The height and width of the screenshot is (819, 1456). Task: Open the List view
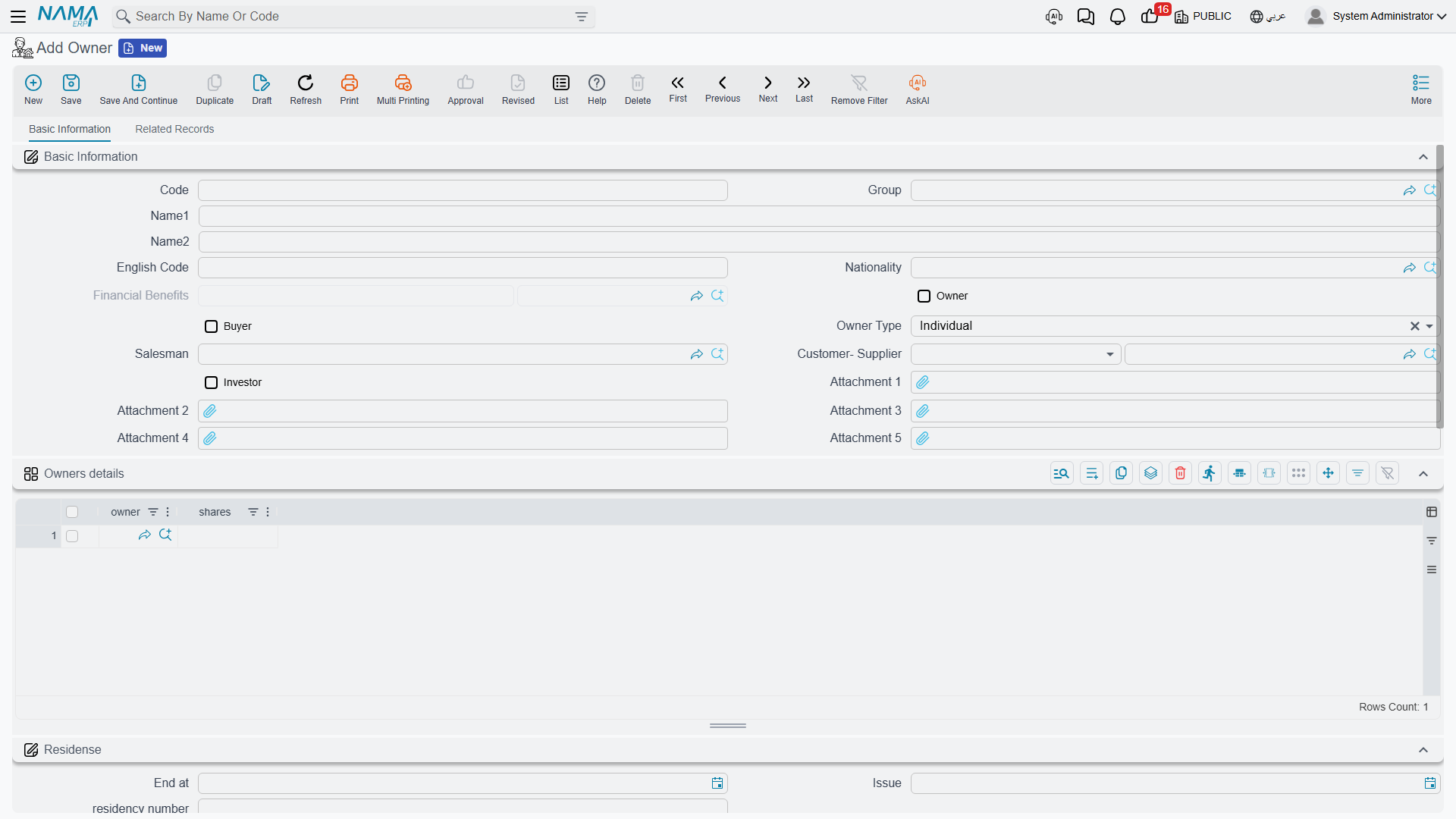(561, 89)
